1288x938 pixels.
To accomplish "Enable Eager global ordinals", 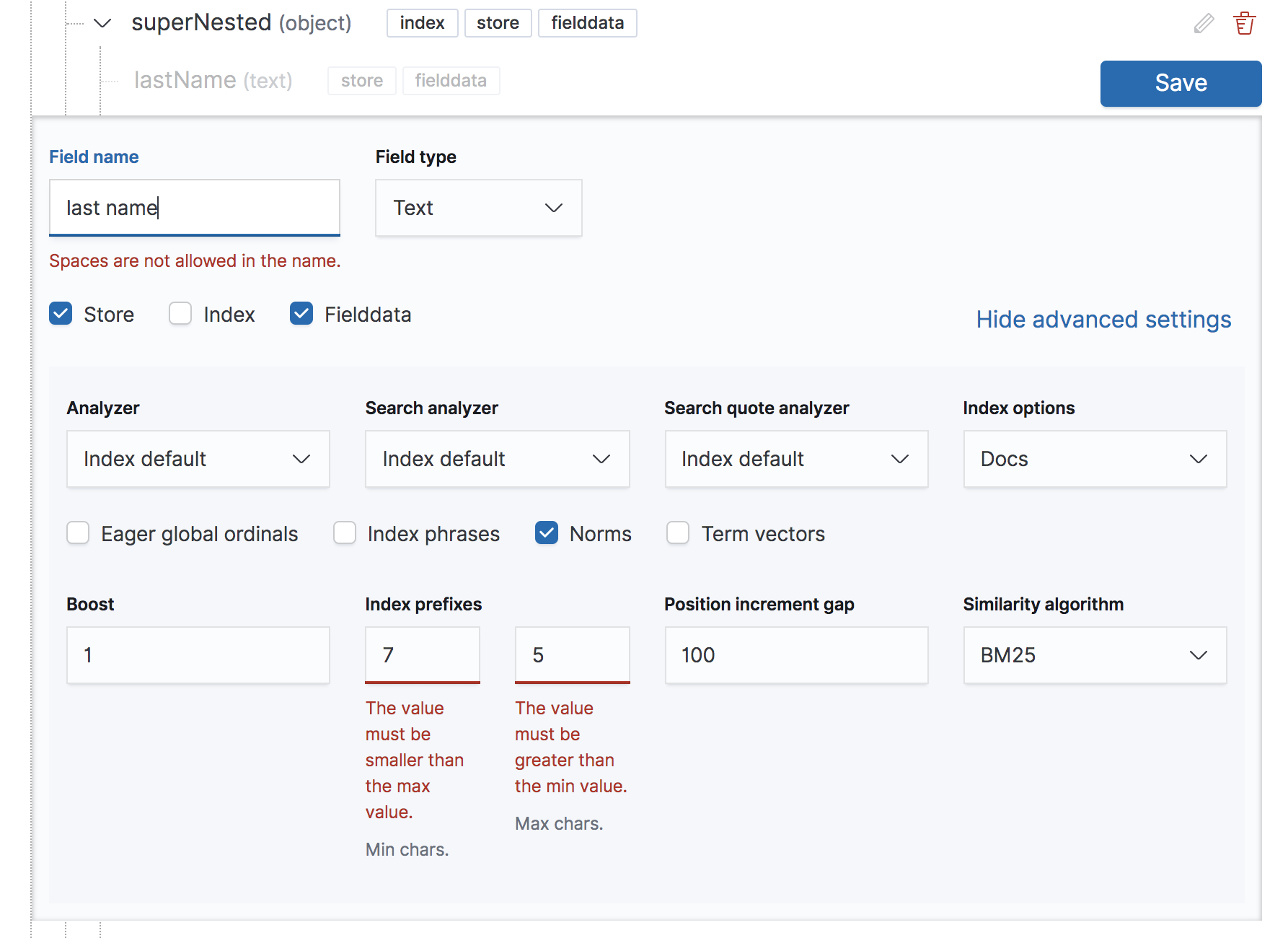I will [78, 533].
